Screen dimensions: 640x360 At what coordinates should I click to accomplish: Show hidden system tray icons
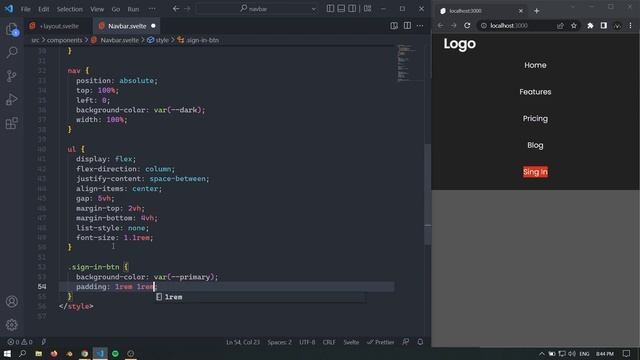click(542, 353)
